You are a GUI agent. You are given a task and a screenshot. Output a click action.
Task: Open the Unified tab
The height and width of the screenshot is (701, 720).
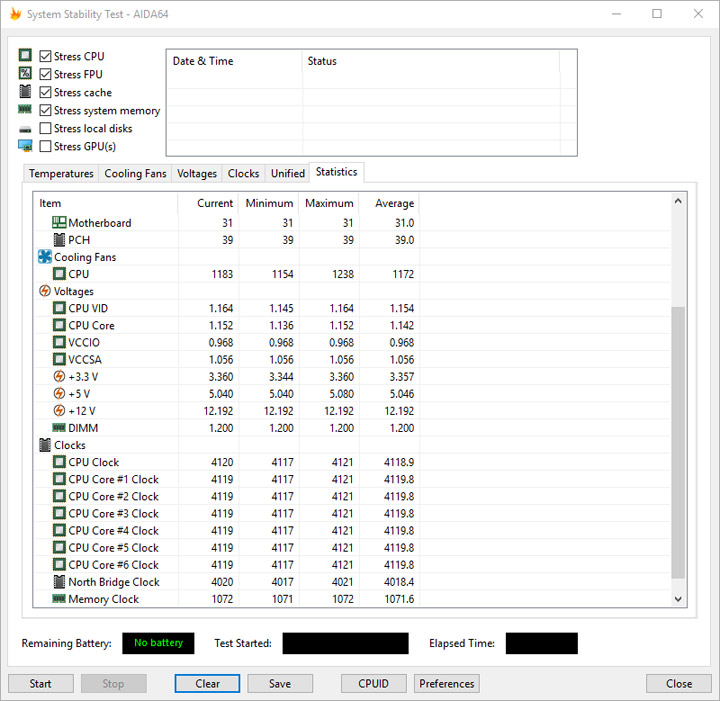pos(288,174)
